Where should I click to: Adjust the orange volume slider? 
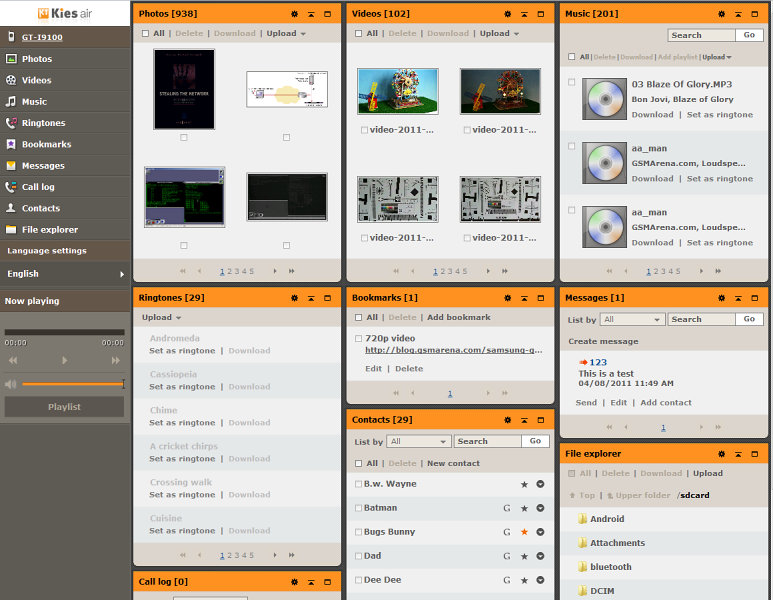pos(73,384)
